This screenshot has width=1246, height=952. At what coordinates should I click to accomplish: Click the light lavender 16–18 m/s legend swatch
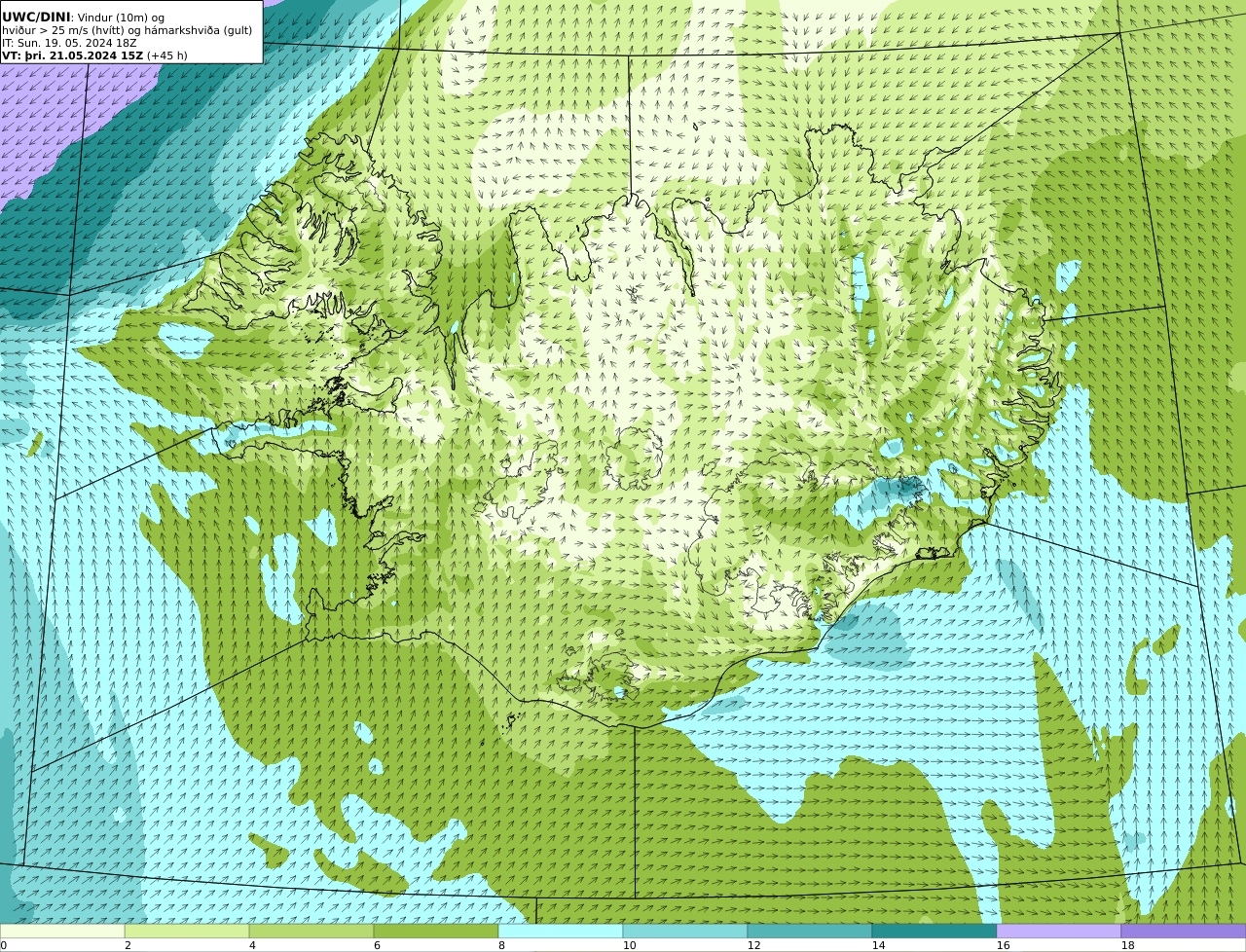tap(1059, 931)
